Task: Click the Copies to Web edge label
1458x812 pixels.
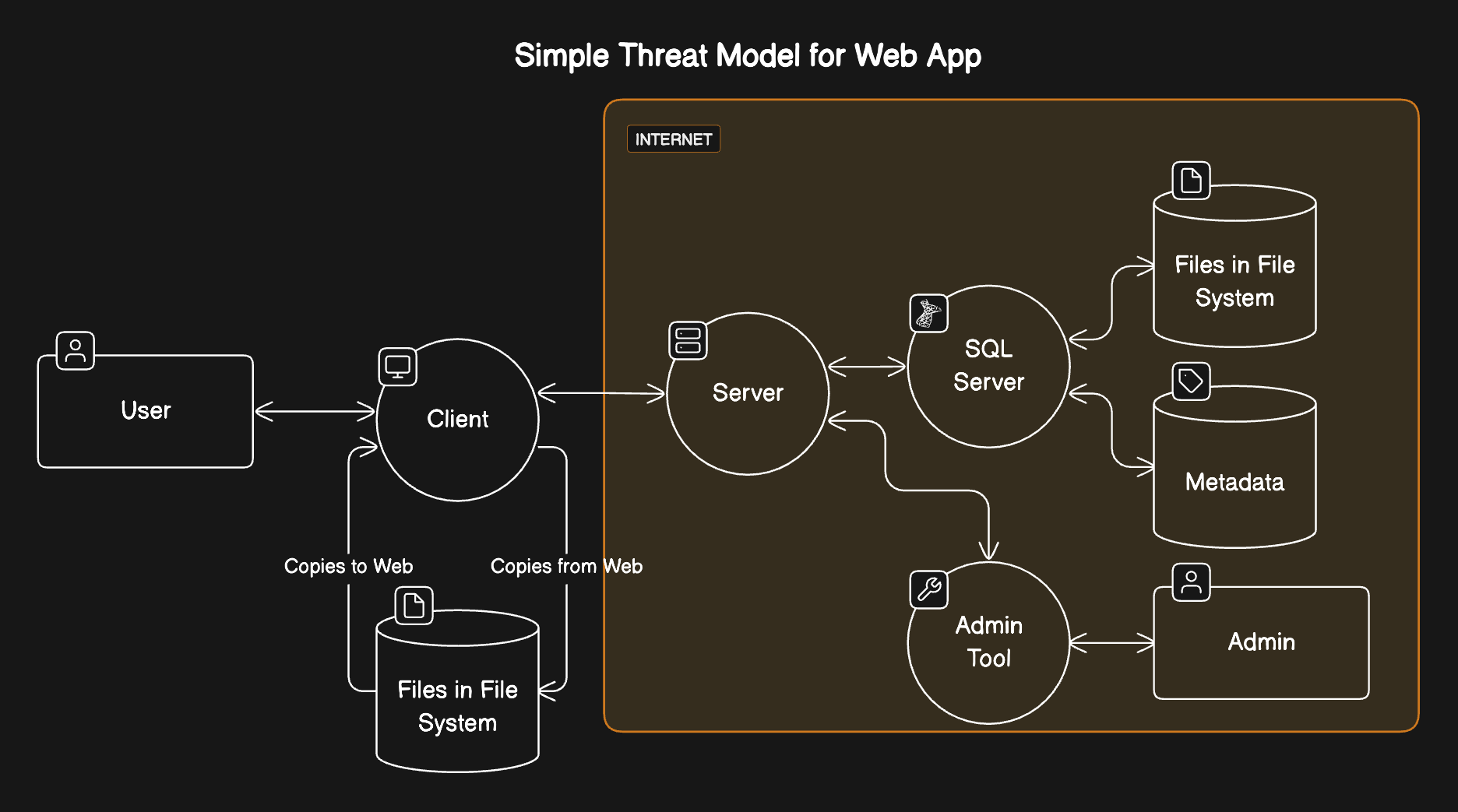Action: (x=348, y=566)
